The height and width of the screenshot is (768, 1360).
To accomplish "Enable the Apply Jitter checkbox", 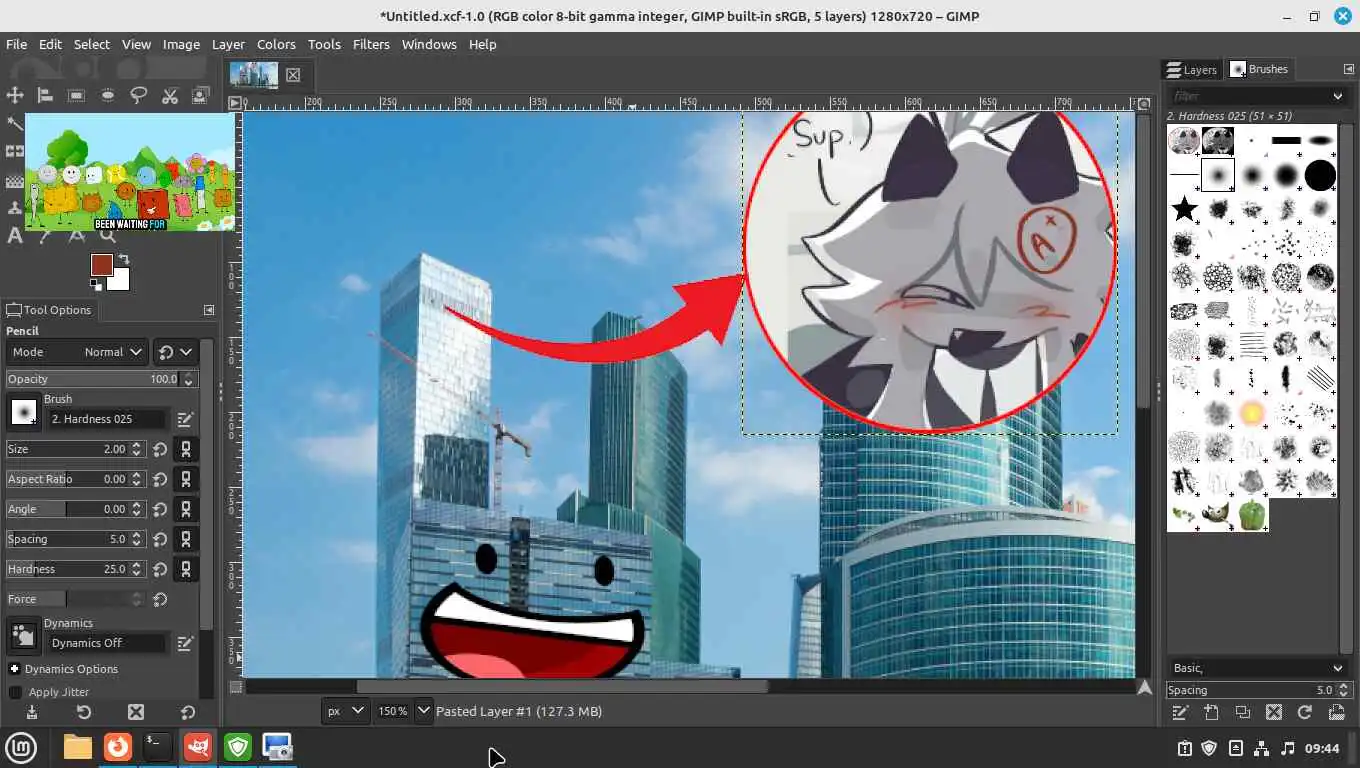I will pos(15,692).
